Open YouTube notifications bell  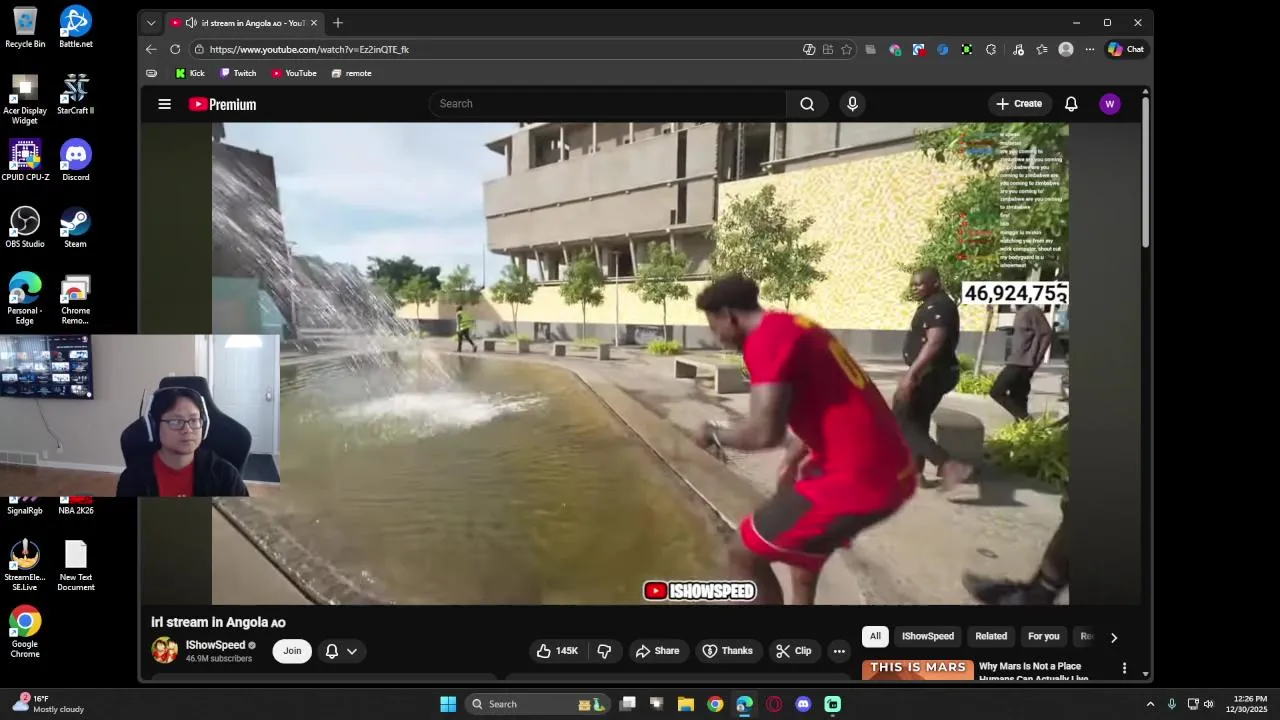point(1071,104)
